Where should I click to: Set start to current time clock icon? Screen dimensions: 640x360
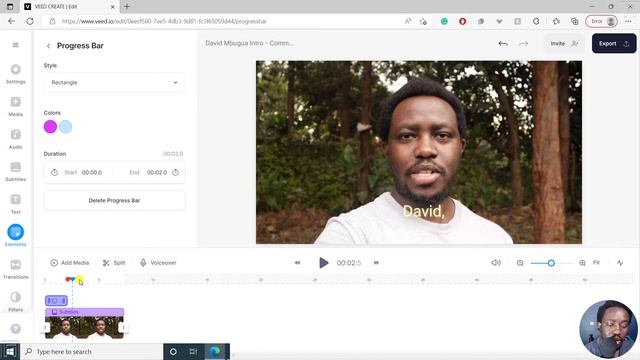[x=54, y=173]
